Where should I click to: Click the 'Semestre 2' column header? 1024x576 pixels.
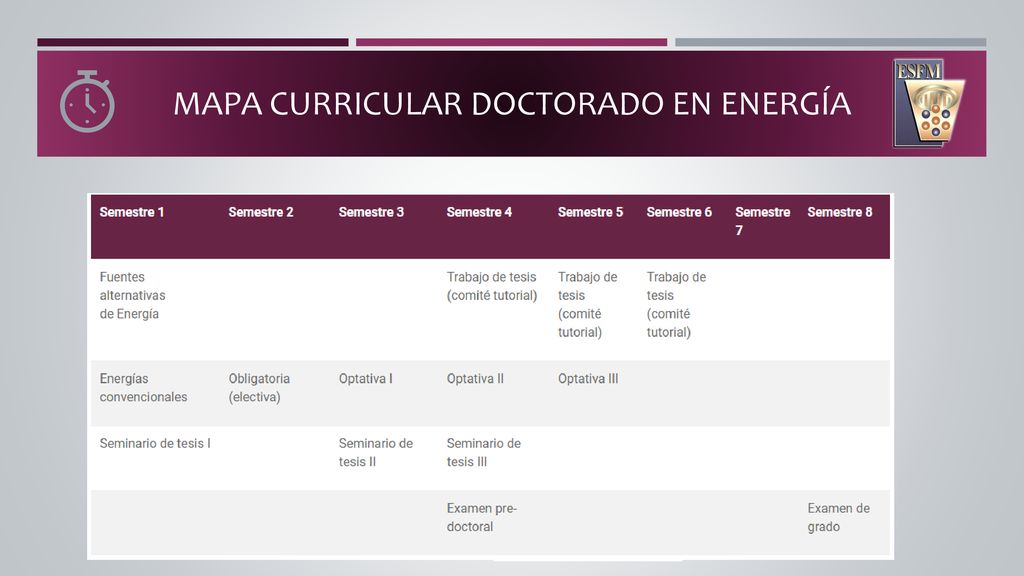[261, 212]
